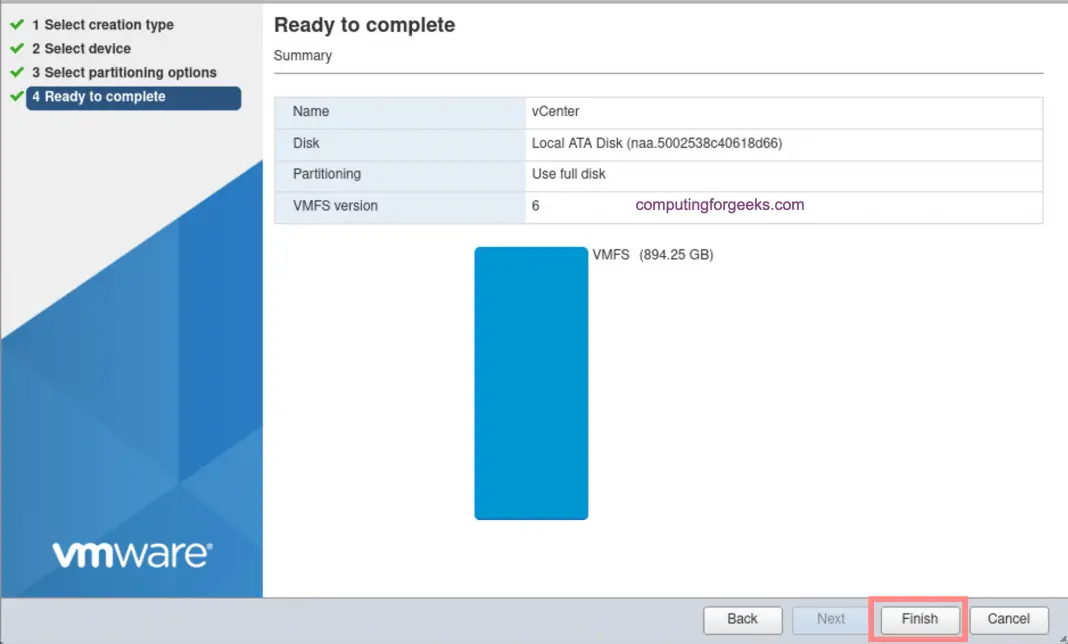
Task: Click the VMware logo
Action: point(131,551)
